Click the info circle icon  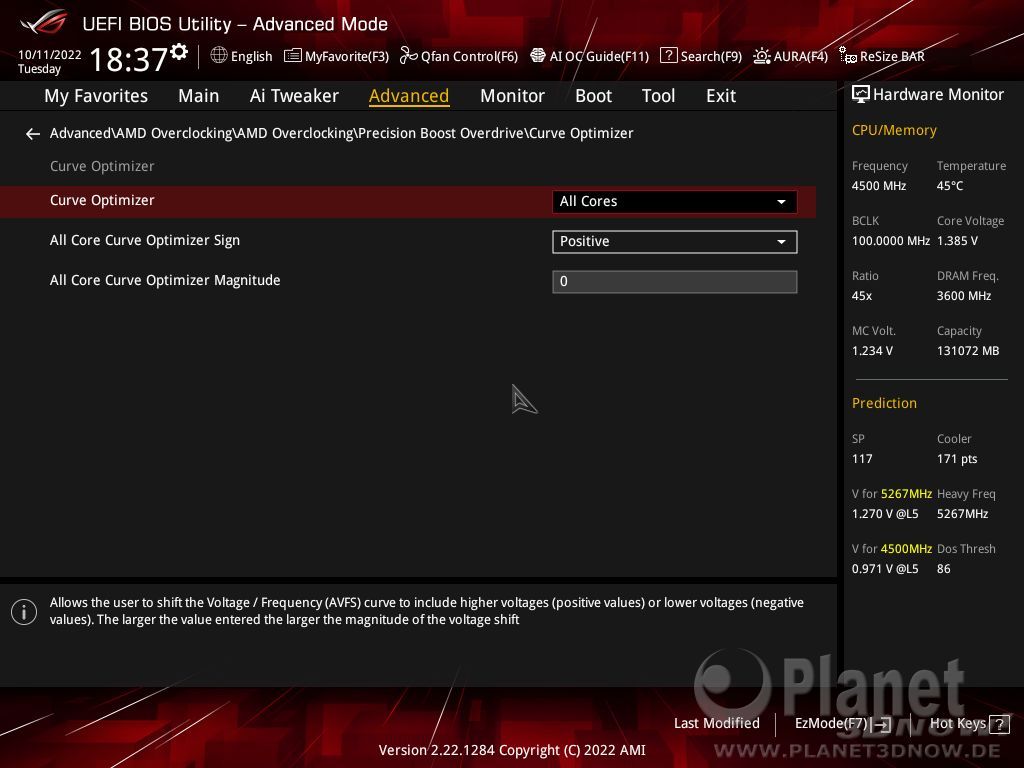click(x=24, y=612)
